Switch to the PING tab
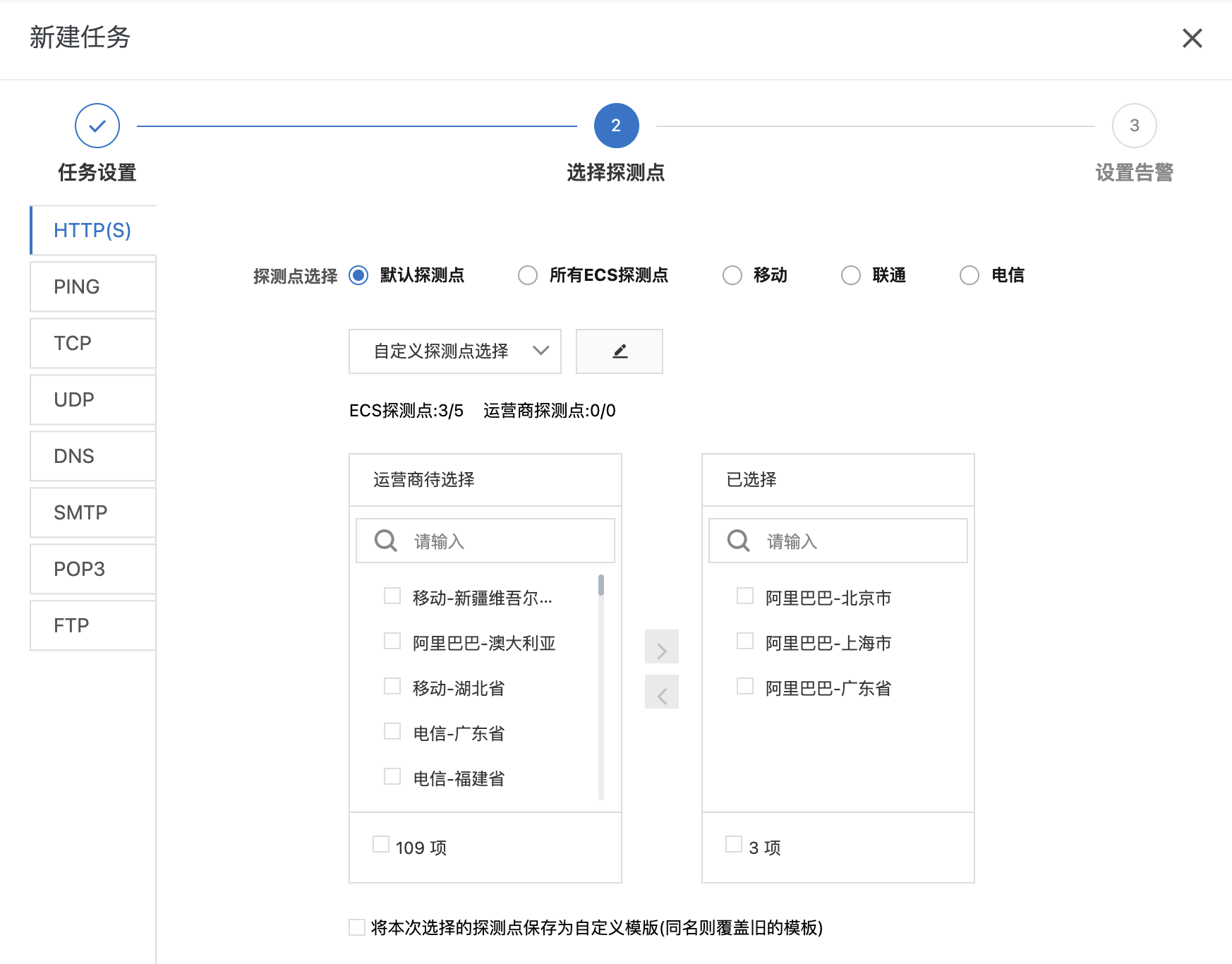Image resolution: width=1232 pixels, height=964 pixels. 92,287
